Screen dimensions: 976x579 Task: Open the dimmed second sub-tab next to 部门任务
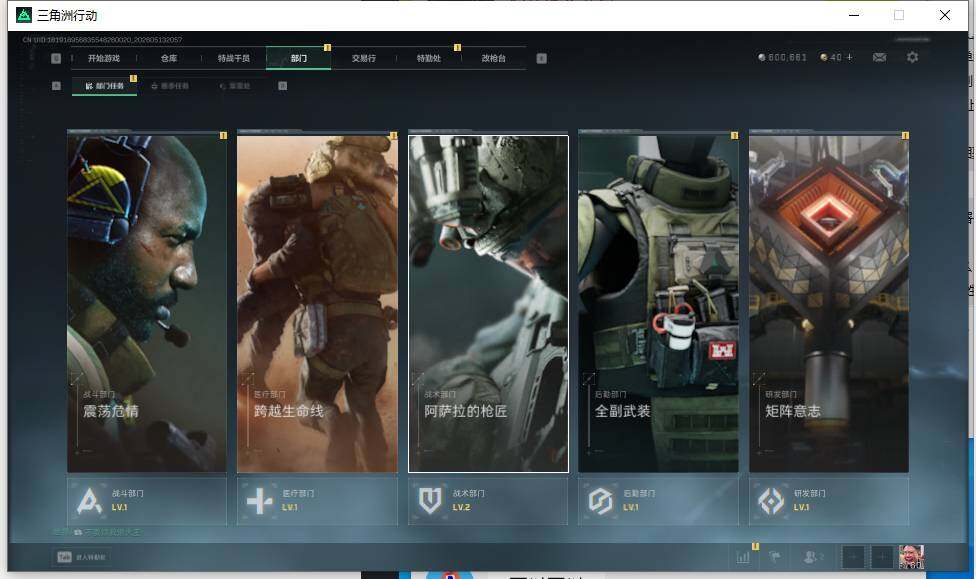coord(170,86)
